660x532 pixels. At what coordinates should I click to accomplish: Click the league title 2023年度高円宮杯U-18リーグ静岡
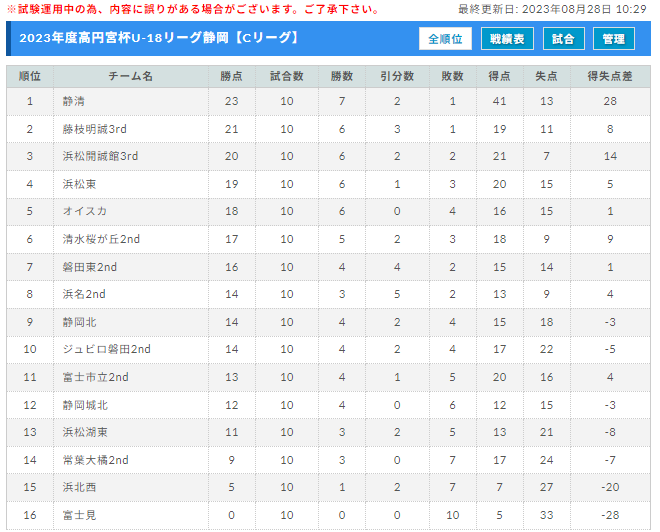124,38
